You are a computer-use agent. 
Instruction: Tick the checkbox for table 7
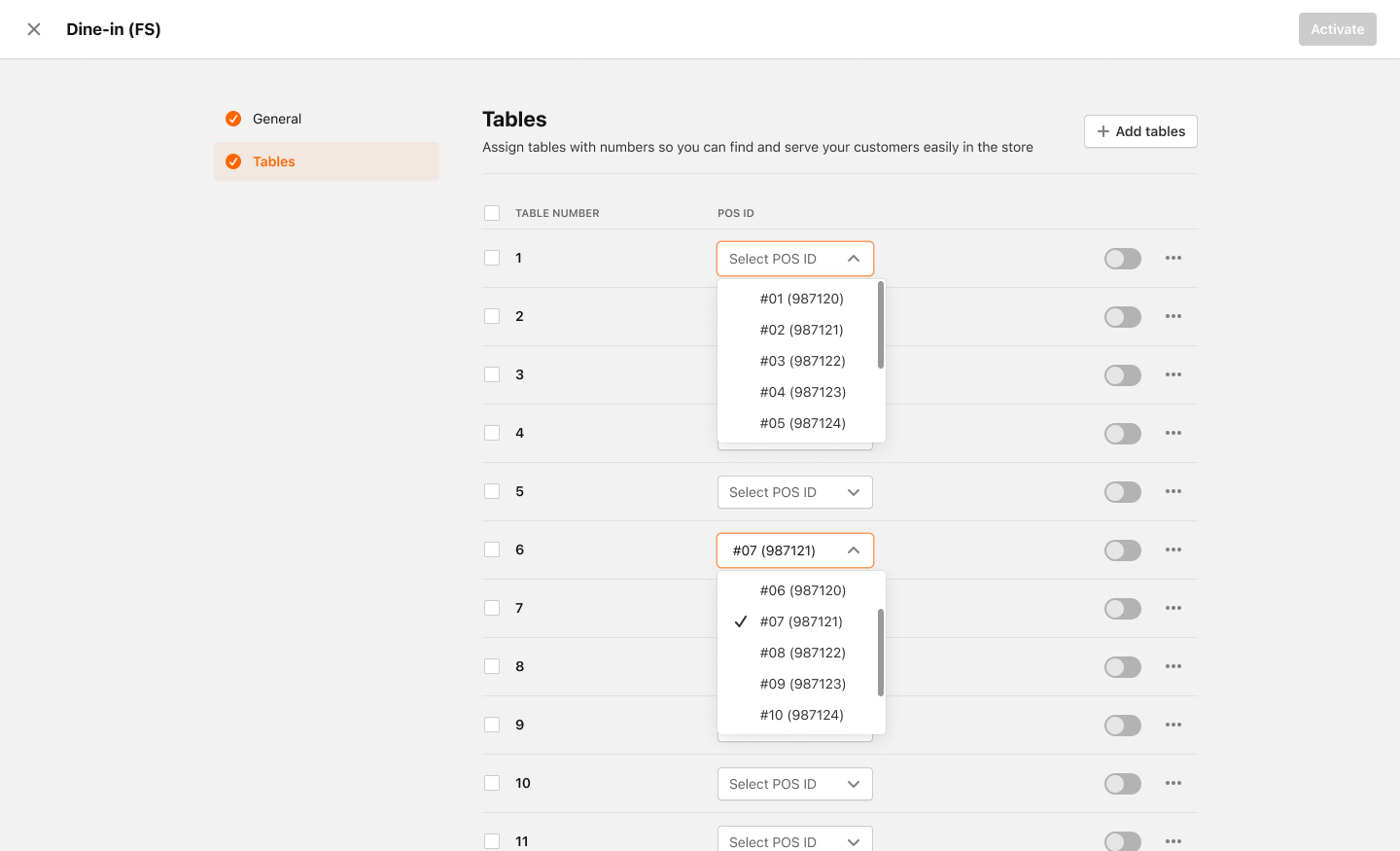(x=492, y=608)
